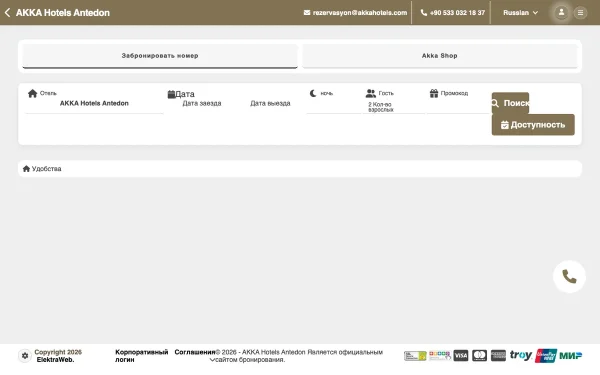
Task: Open the hamburger menu icon
Action: pyautogui.click(x=580, y=13)
